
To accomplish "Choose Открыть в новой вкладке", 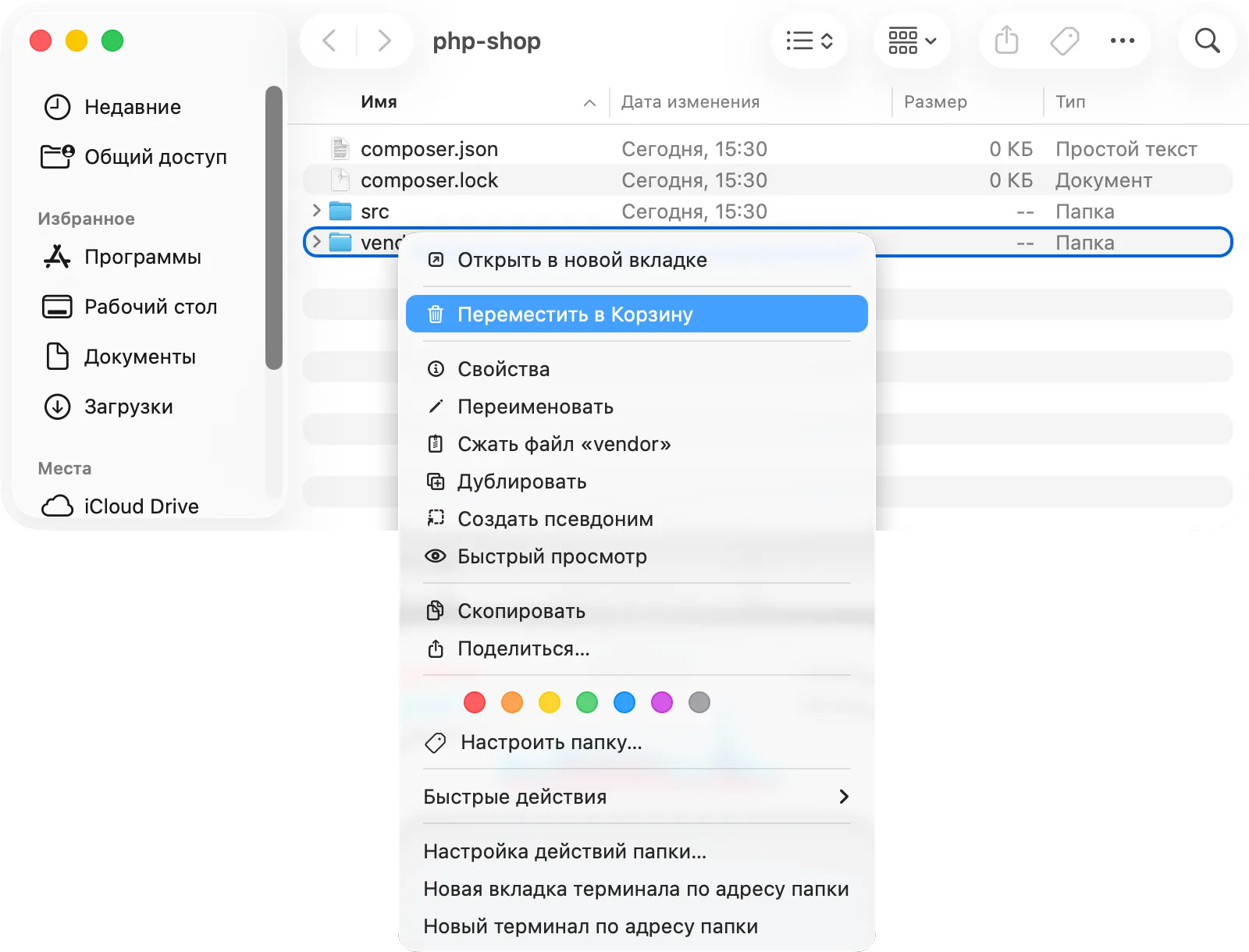I will (x=637, y=260).
